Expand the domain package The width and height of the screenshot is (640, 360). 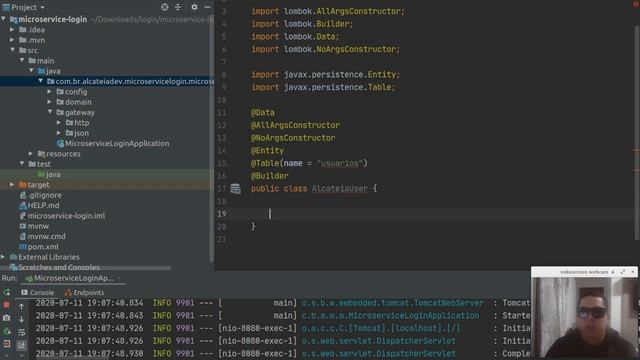[49, 102]
